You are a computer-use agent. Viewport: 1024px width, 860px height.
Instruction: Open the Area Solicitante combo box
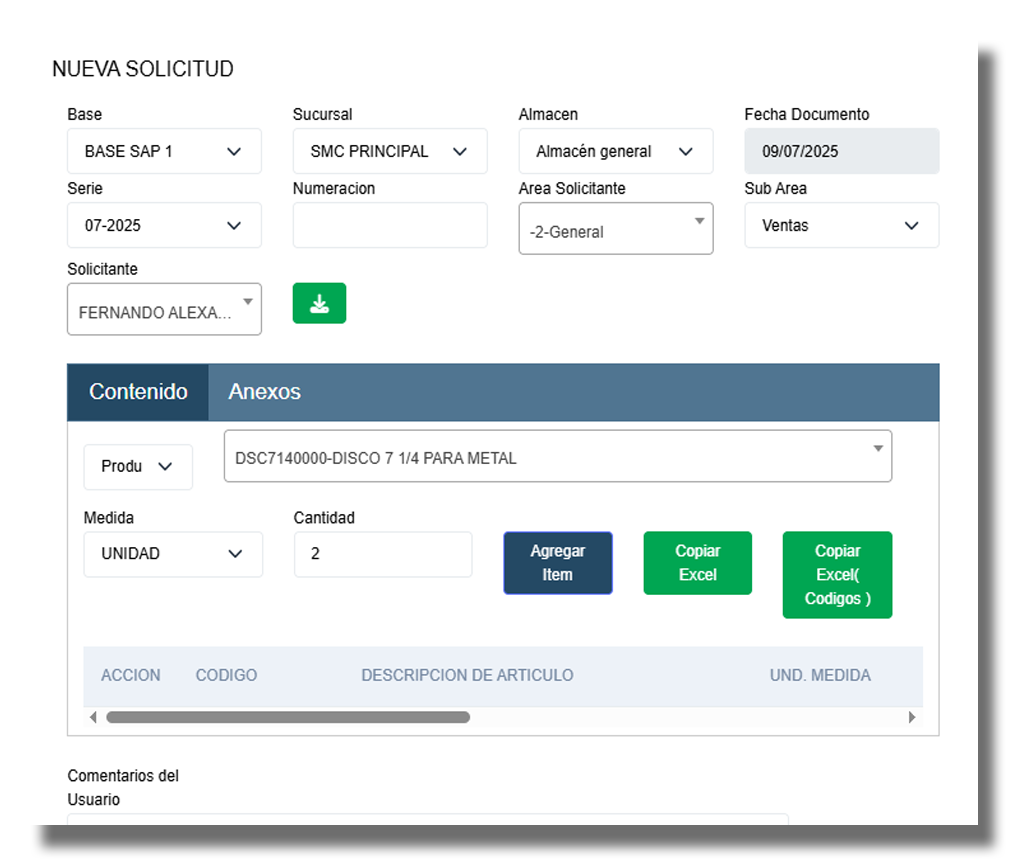pyautogui.click(x=615, y=229)
